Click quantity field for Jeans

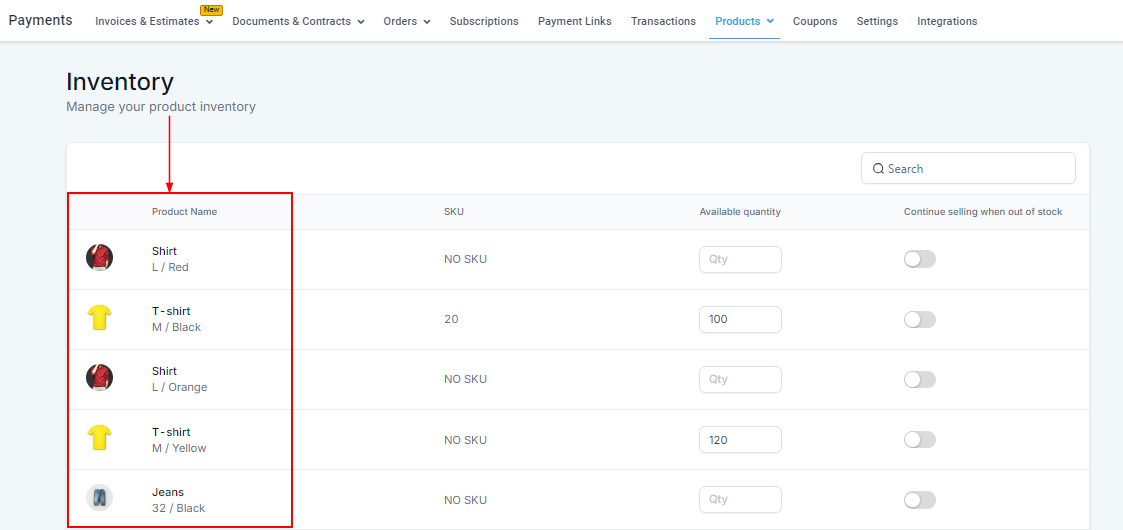[740, 500]
